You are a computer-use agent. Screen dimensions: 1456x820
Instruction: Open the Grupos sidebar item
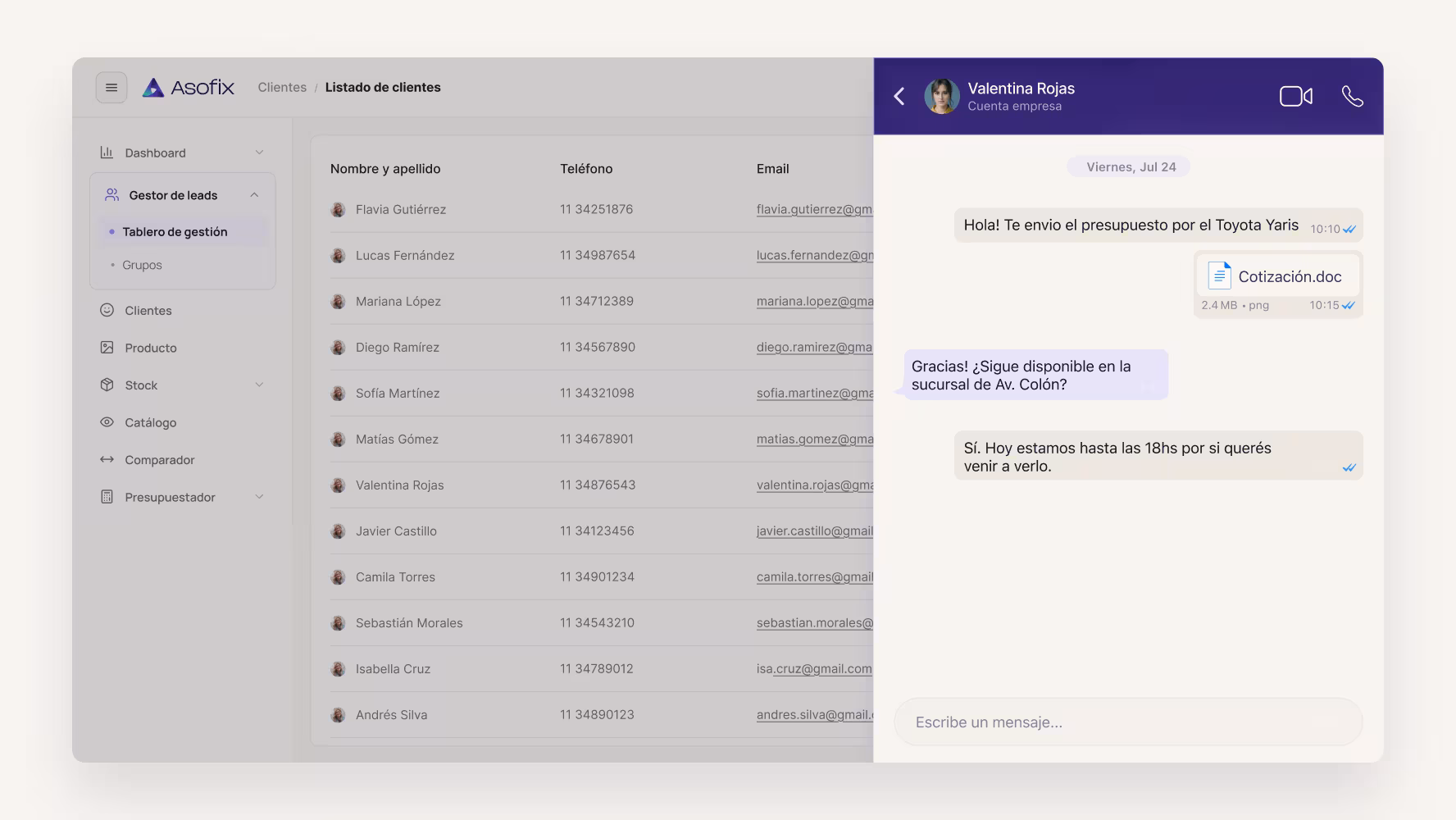tap(142, 265)
